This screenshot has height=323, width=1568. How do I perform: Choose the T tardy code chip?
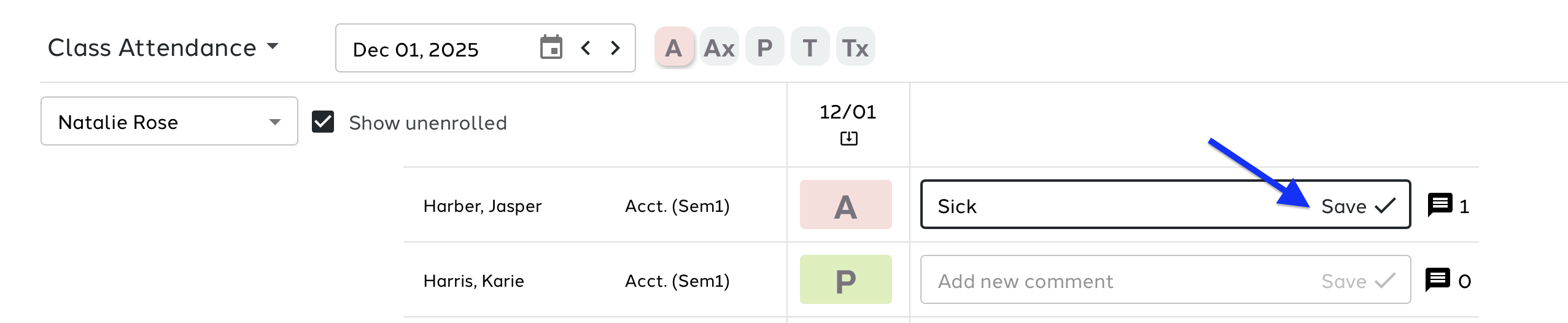pyautogui.click(x=810, y=47)
